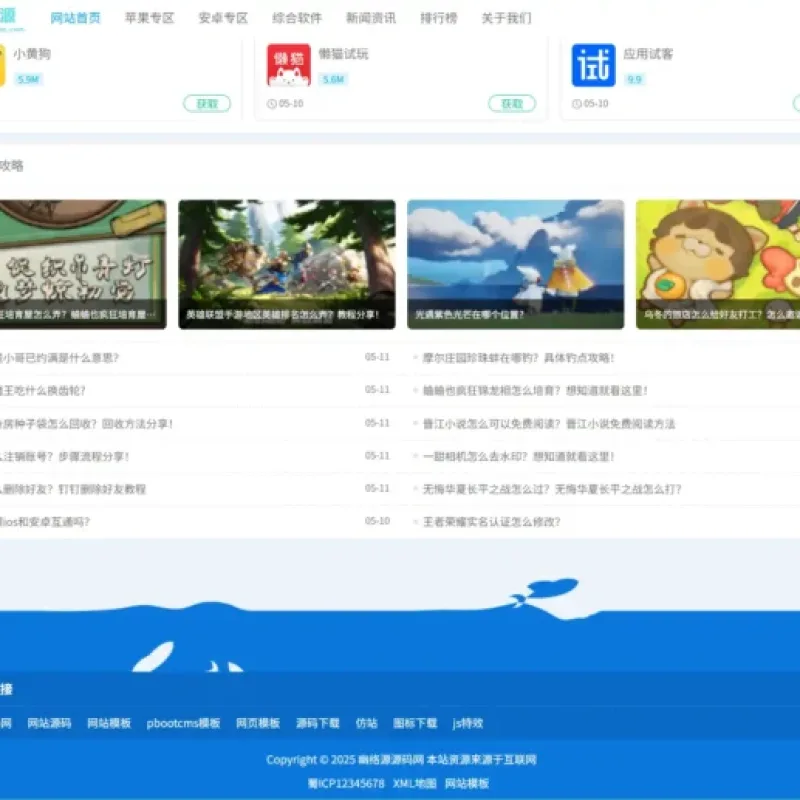Open the 小黄狗 app title

pyautogui.click(x=32, y=54)
